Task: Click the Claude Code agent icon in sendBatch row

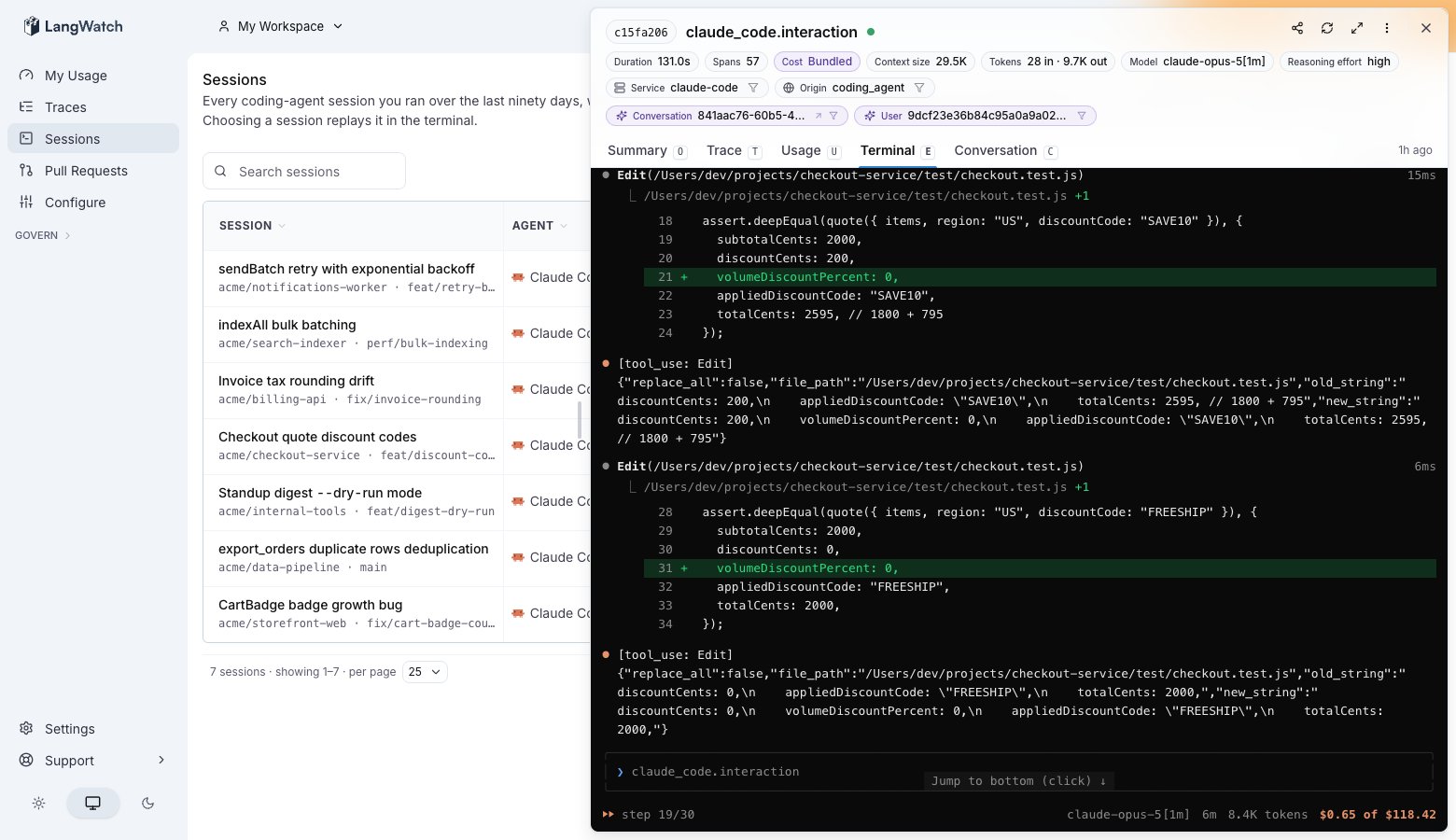Action: pos(518,277)
